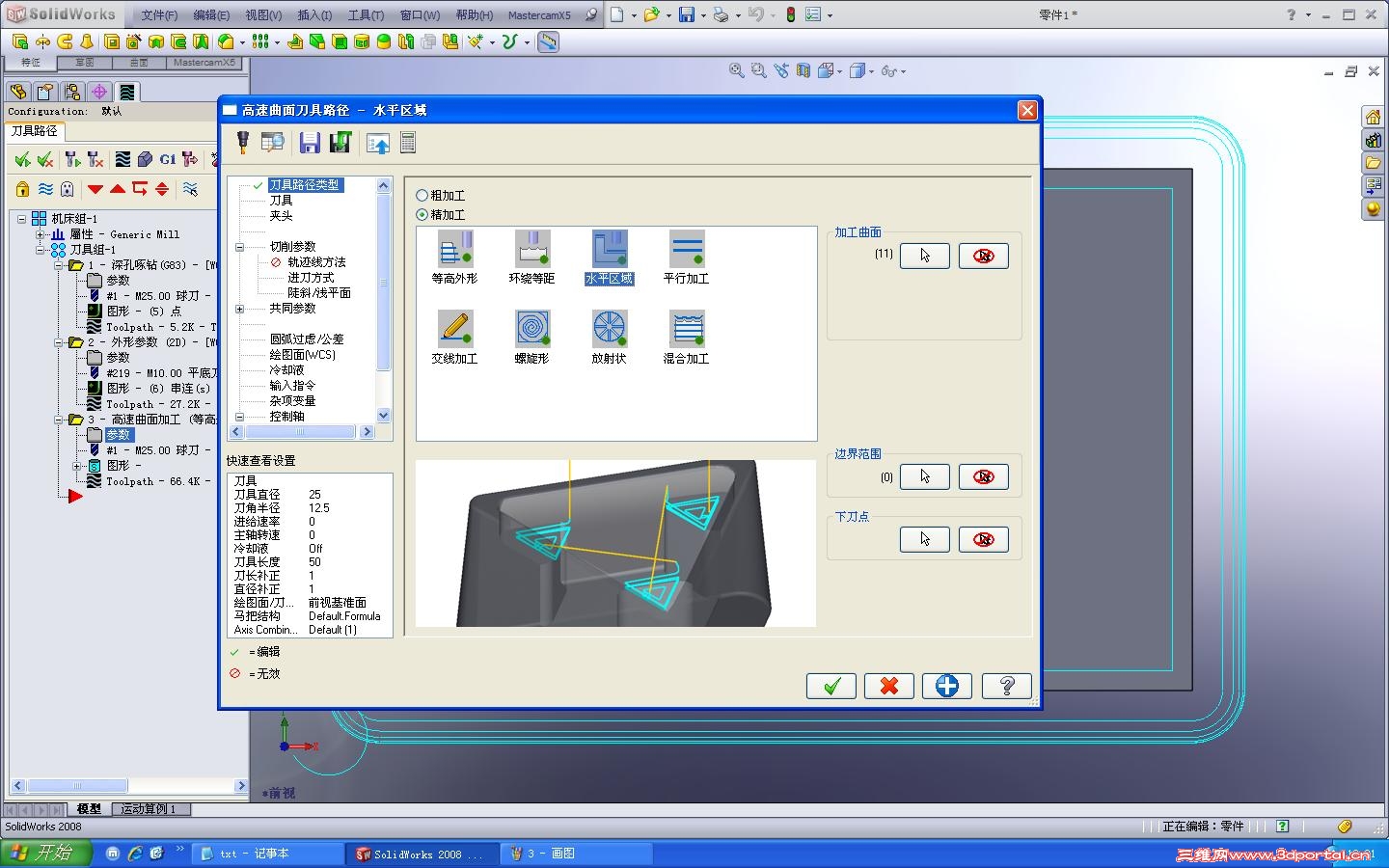Screen dimensions: 1389x868
Task: Select the 放射状 radial toolpath icon
Action: 610,328
